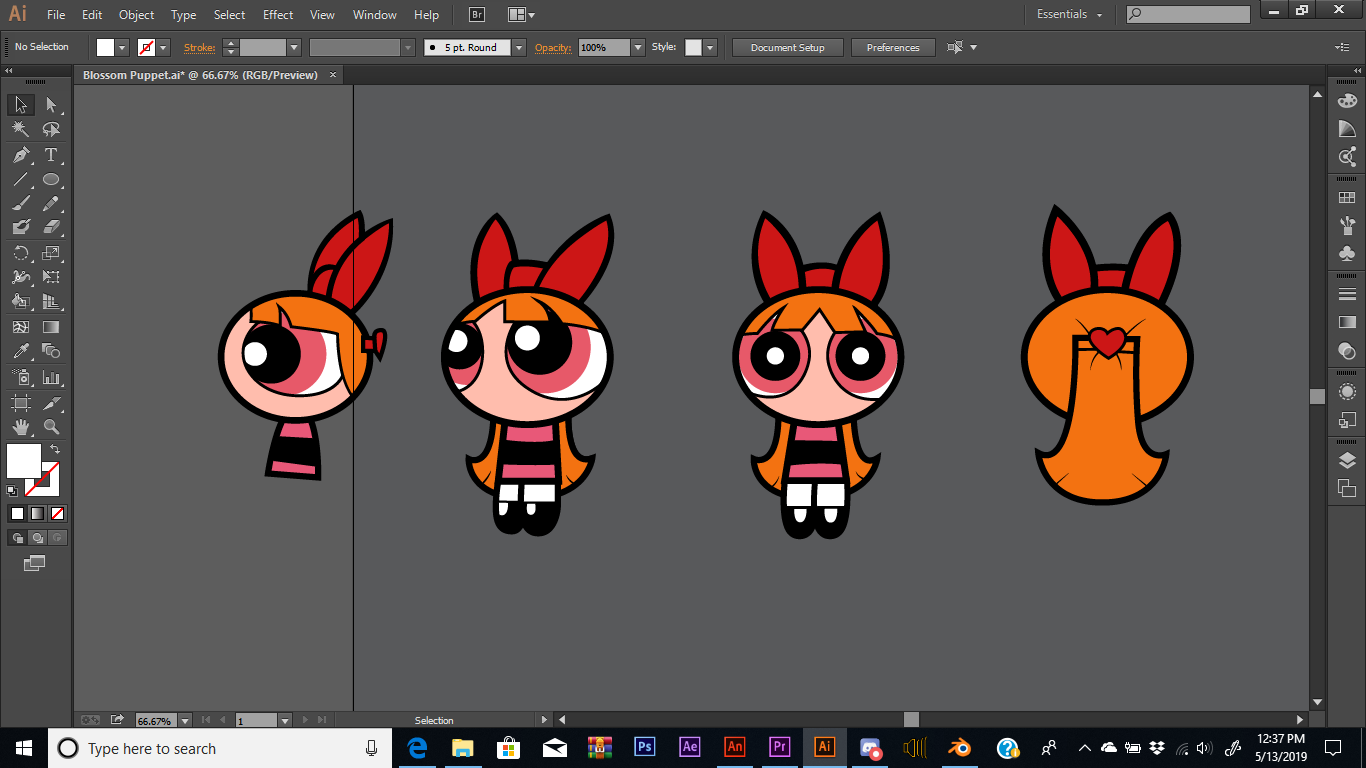Viewport: 1366px width, 768px height.
Task: Switch to the Blossom Puppet.ai document tab
Action: coord(200,75)
